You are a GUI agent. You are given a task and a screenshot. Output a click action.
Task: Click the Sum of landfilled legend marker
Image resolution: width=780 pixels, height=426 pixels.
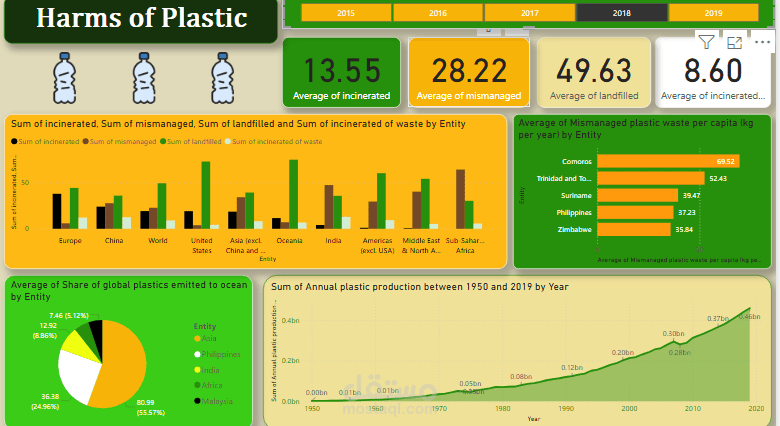coord(163,142)
